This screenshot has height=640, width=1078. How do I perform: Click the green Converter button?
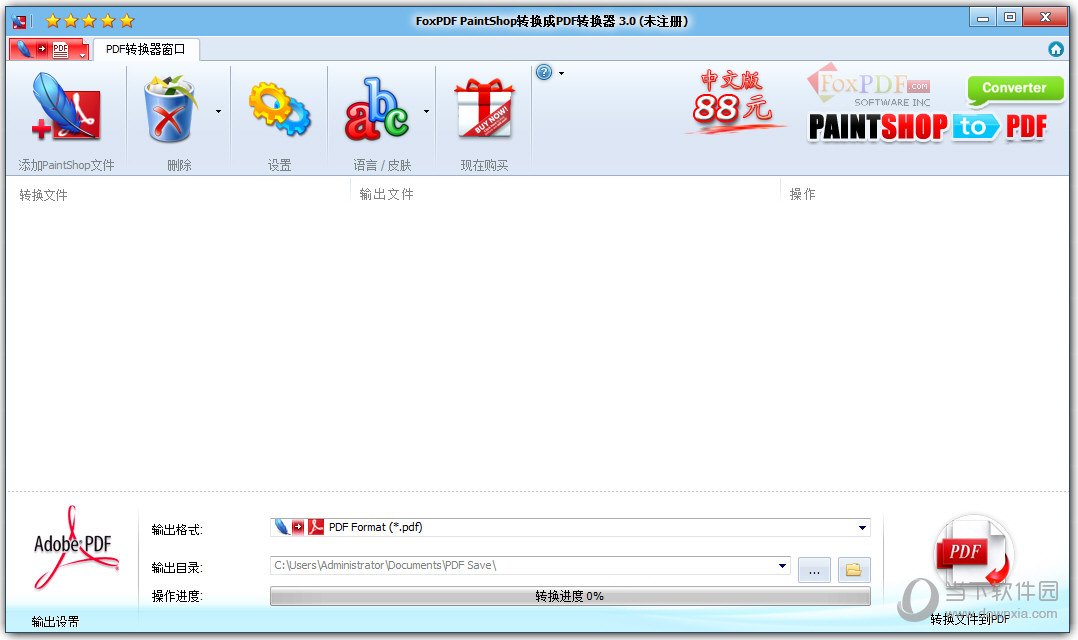(1015, 89)
